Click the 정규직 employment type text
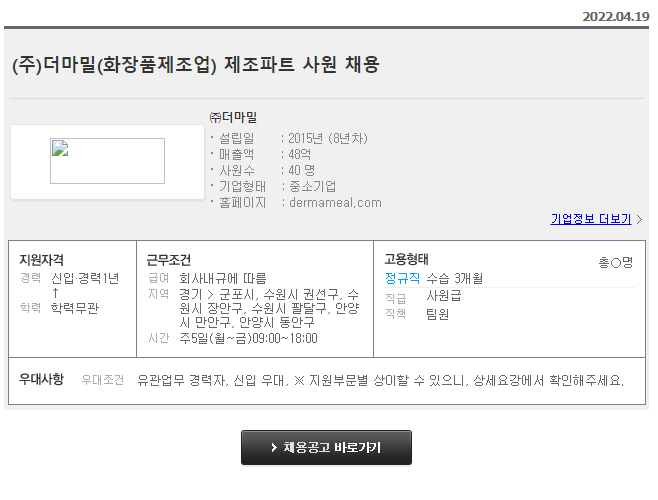This screenshot has height=500, width=658. point(403,277)
